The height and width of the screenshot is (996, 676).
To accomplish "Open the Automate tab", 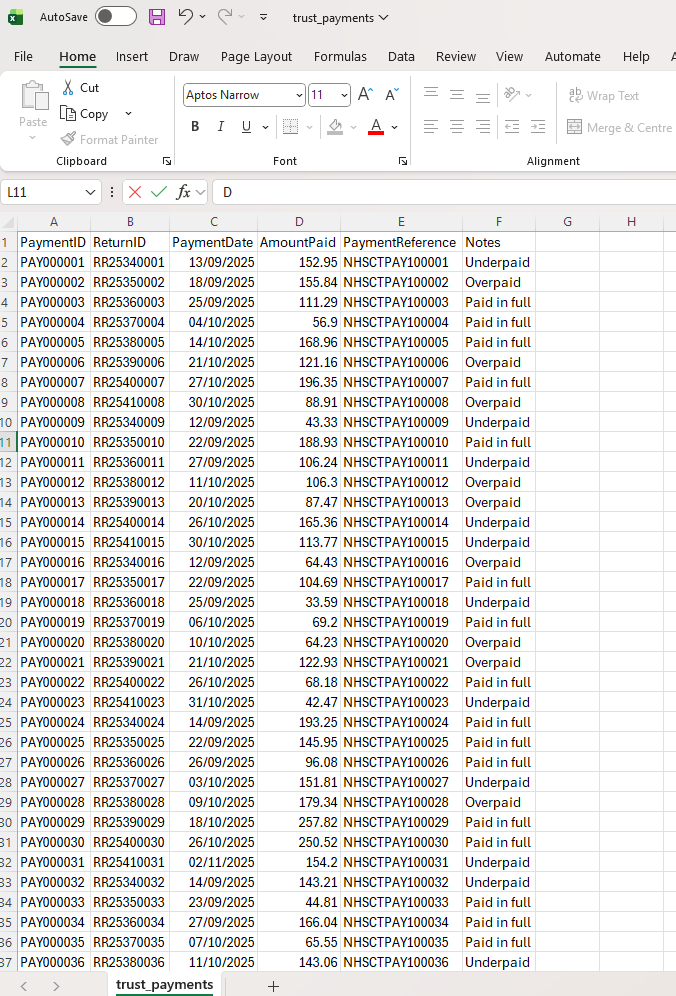I will pos(572,57).
